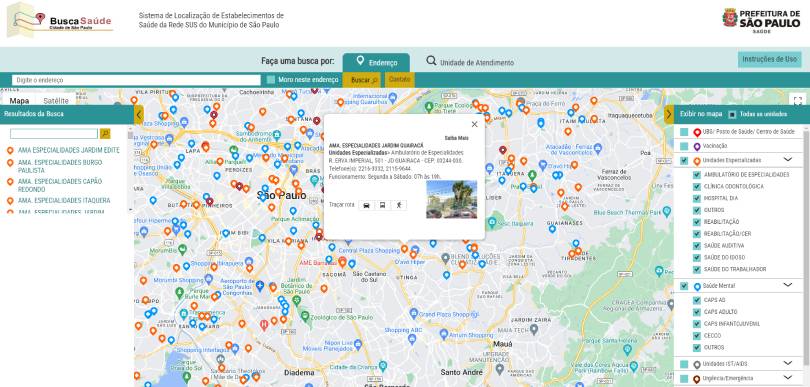
Task: Click the Shopping ABC map marker
Action: click(x=411, y=338)
